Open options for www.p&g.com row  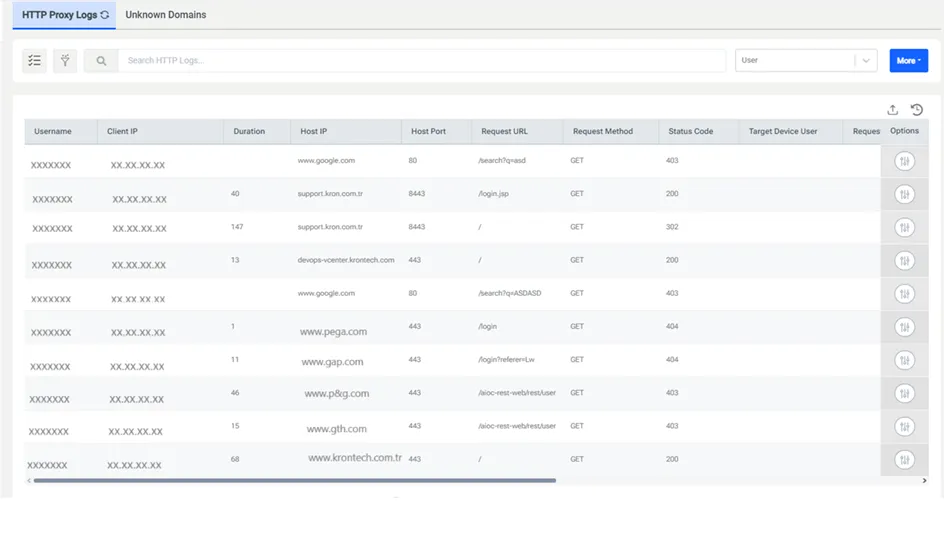click(904, 393)
